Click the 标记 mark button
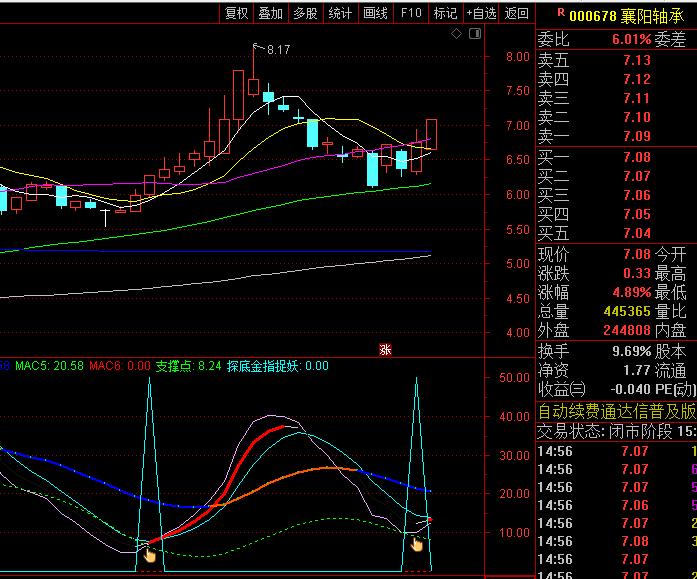Viewport: 697px width, 579px height. pyautogui.click(x=444, y=13)
